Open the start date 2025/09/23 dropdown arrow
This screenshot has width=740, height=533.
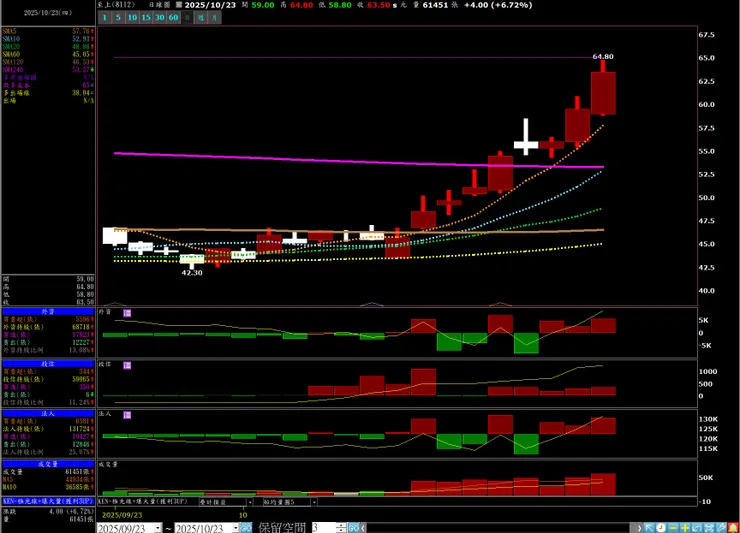click(x=158, y=528)
